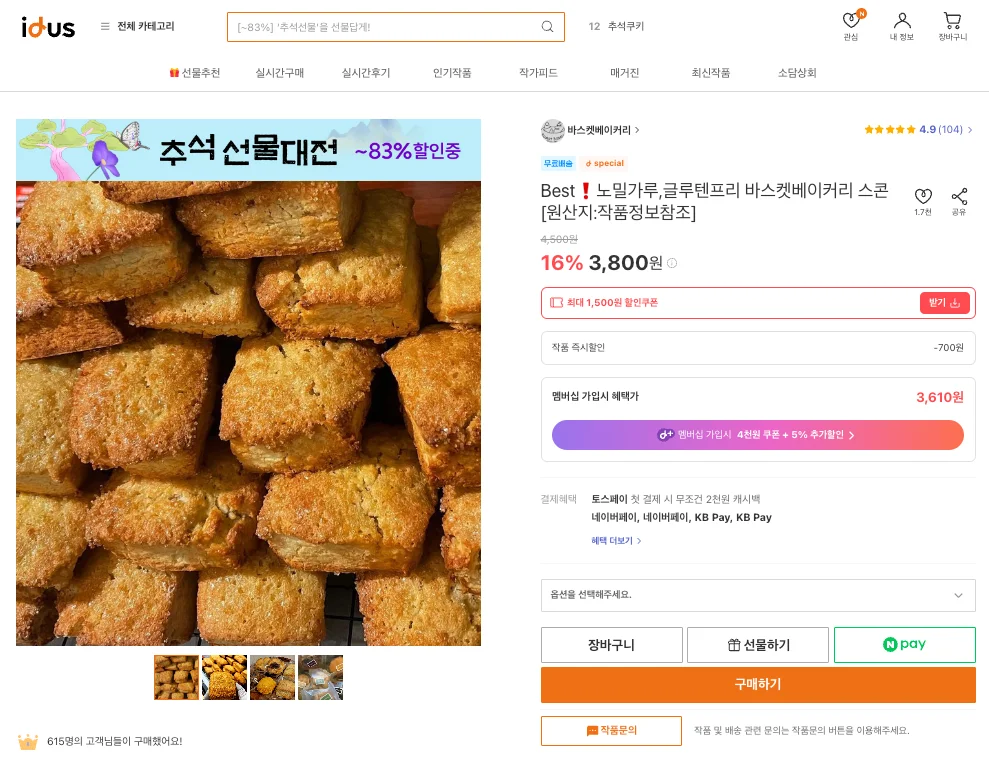989x762 pixels.
Task: Select the second product thumbnail
Action: click(224, 677)
